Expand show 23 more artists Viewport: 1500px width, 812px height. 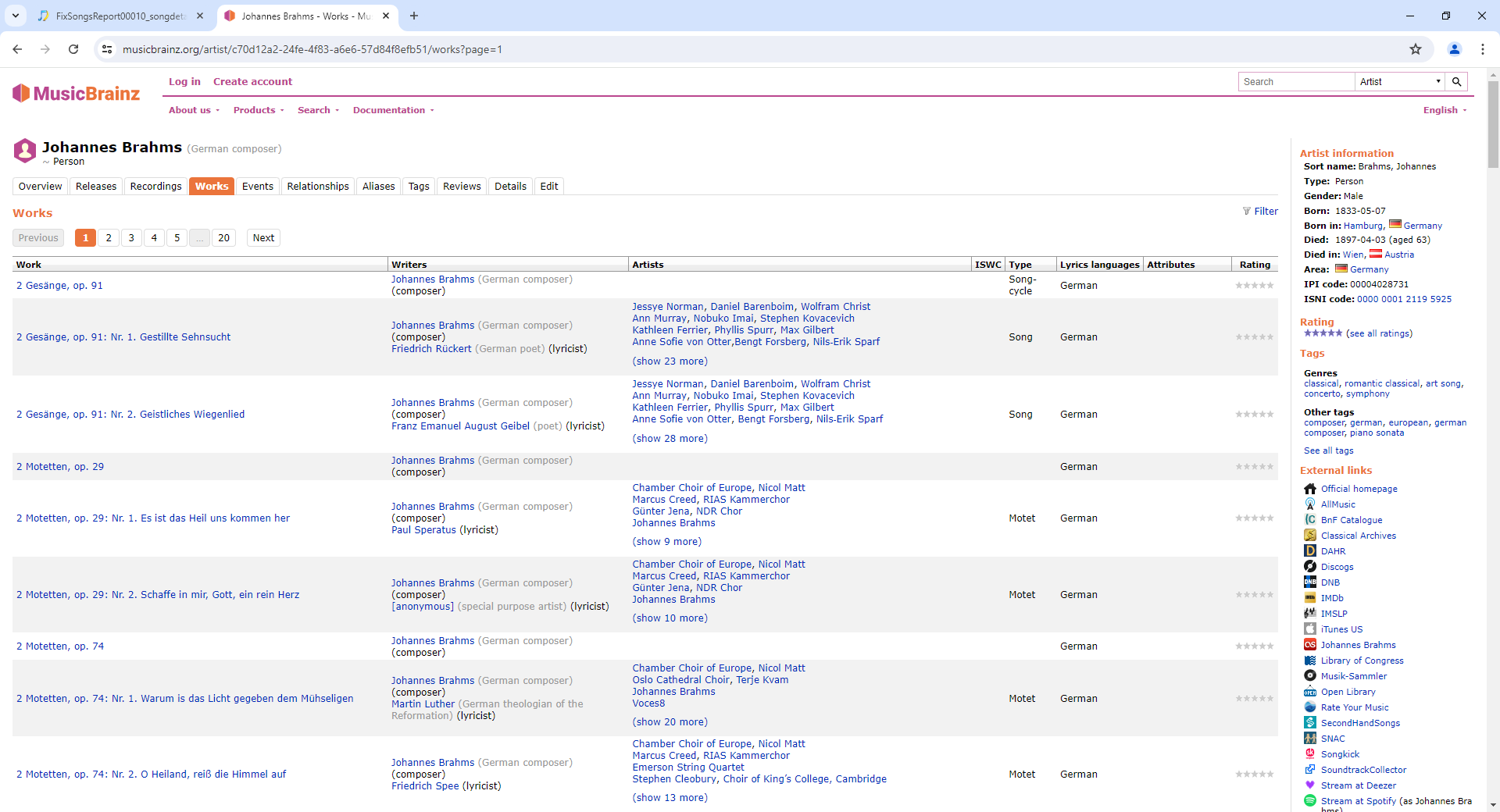(670, 361)
